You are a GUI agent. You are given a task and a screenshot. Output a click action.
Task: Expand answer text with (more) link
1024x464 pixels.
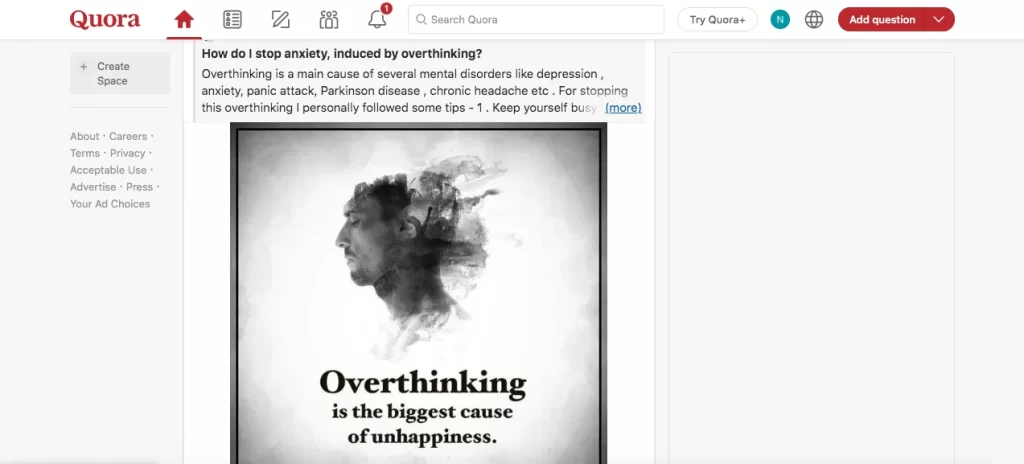tap(623, 108)
